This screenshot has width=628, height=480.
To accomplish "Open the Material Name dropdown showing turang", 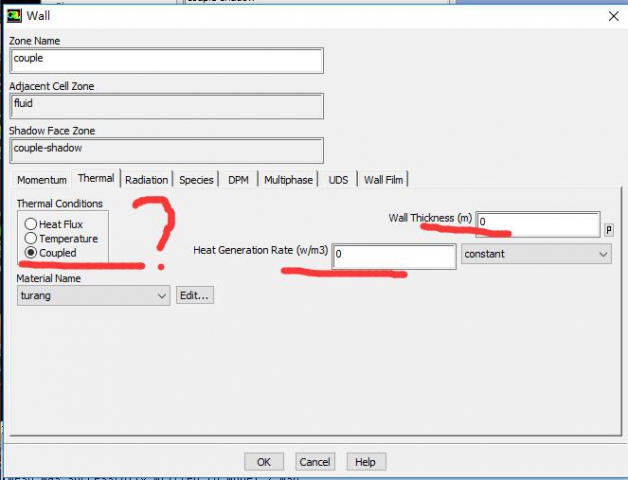I will pyautogui.click(x=92, y=295).
